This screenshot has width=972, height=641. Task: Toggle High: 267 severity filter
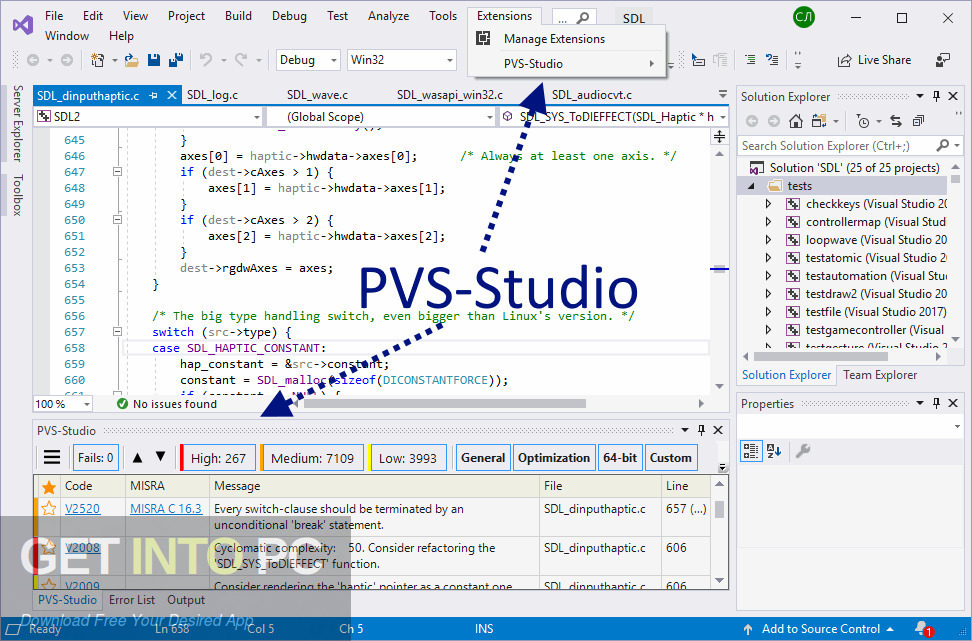click(x=217, y=458)
